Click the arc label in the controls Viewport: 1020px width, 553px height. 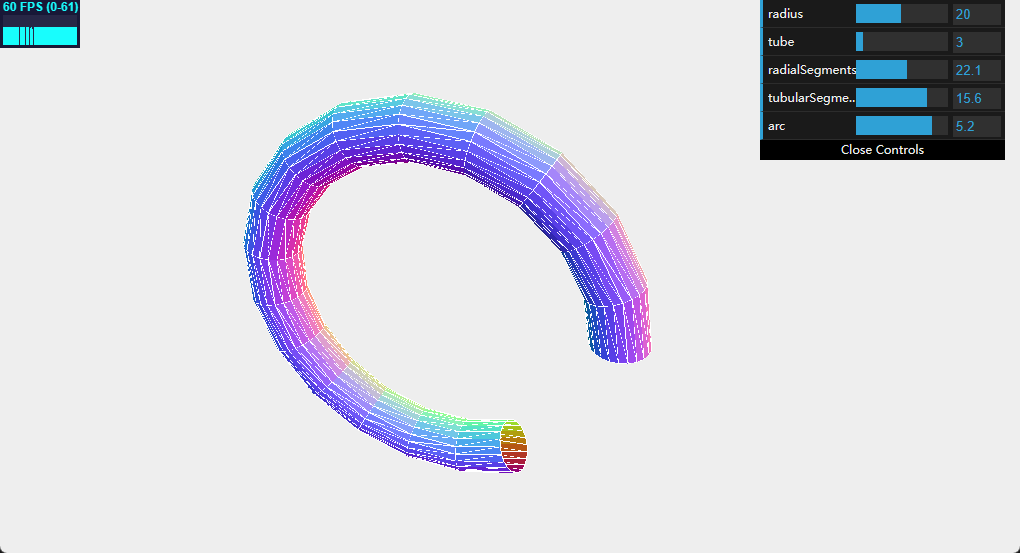tap(777, 126)
